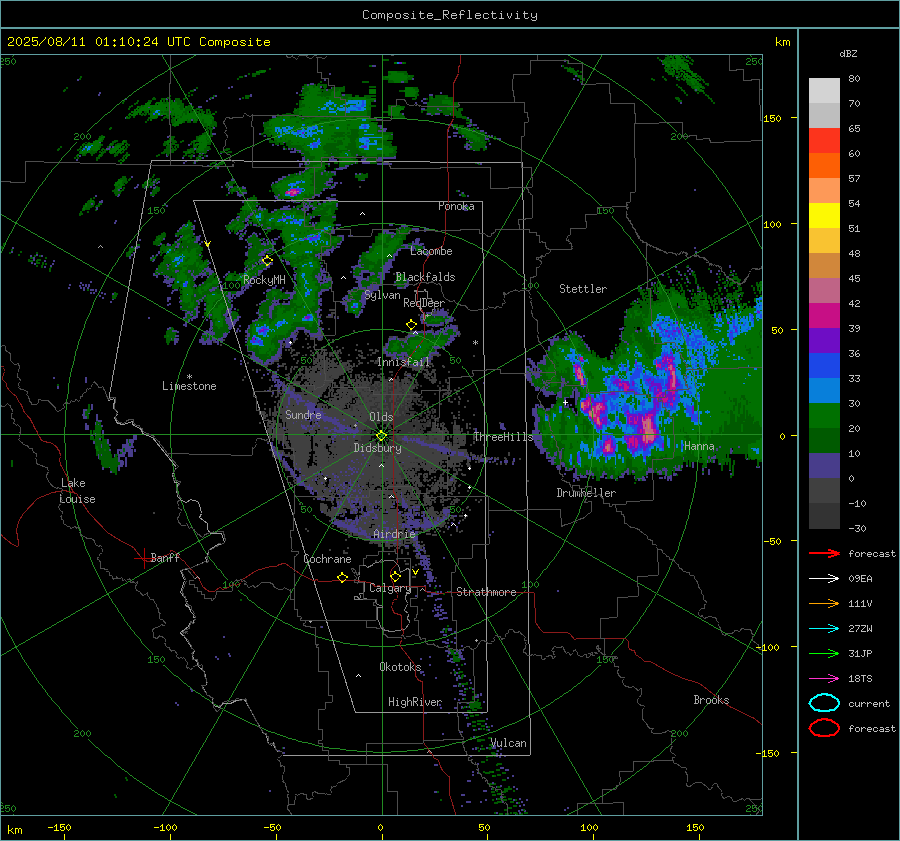Click the Calgary label

pos(390,588)
